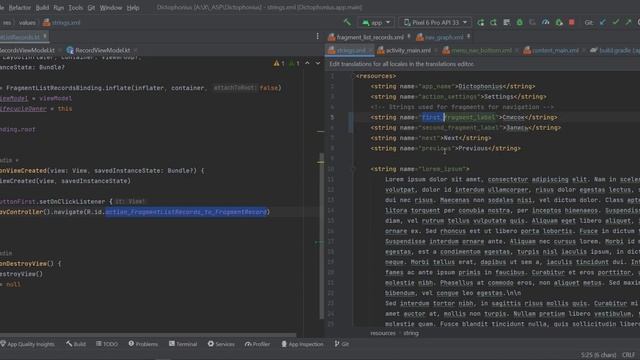Click the Git Push arrow icon
Viewport: 640px width, 360px height.
point(629,22)
